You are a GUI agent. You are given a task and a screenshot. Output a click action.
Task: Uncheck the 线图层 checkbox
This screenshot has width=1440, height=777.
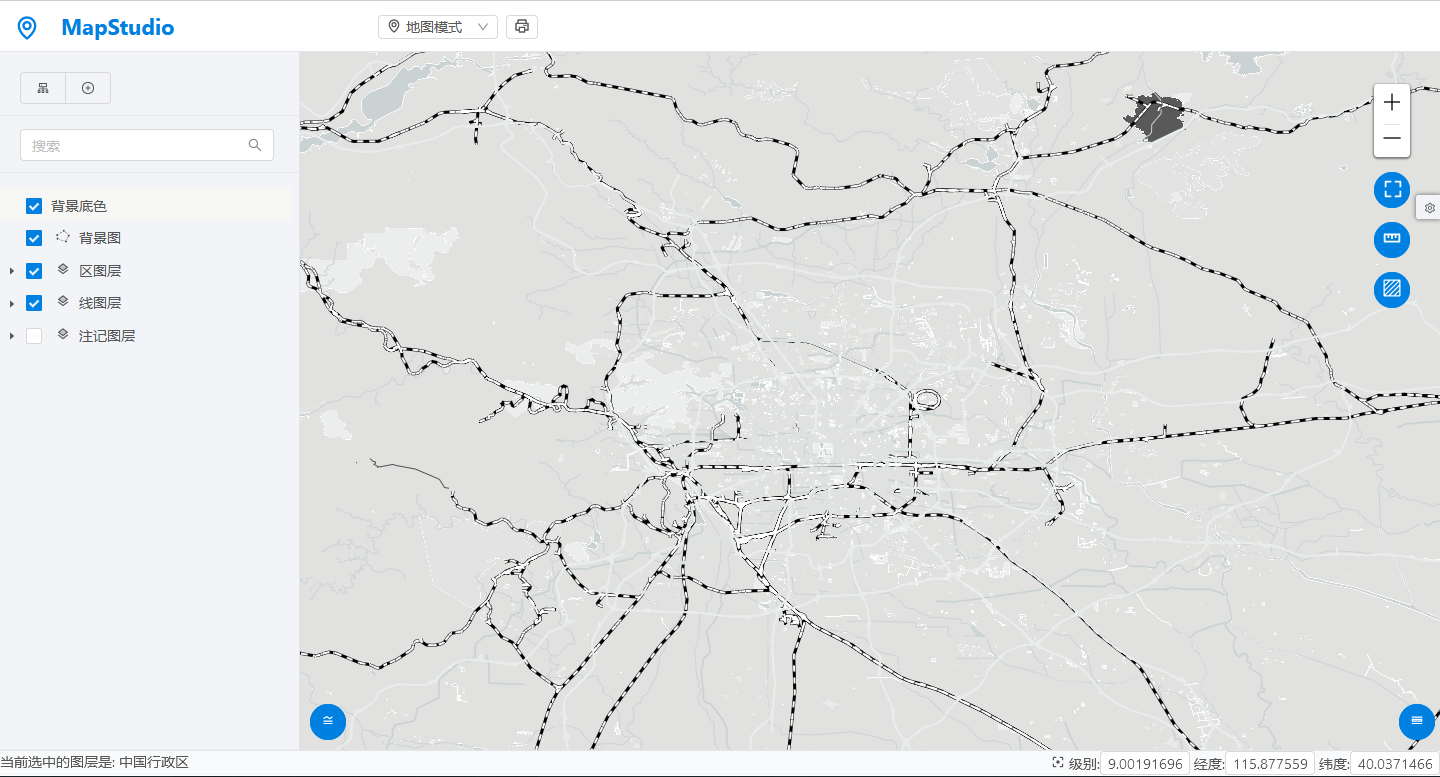[34, 303]
